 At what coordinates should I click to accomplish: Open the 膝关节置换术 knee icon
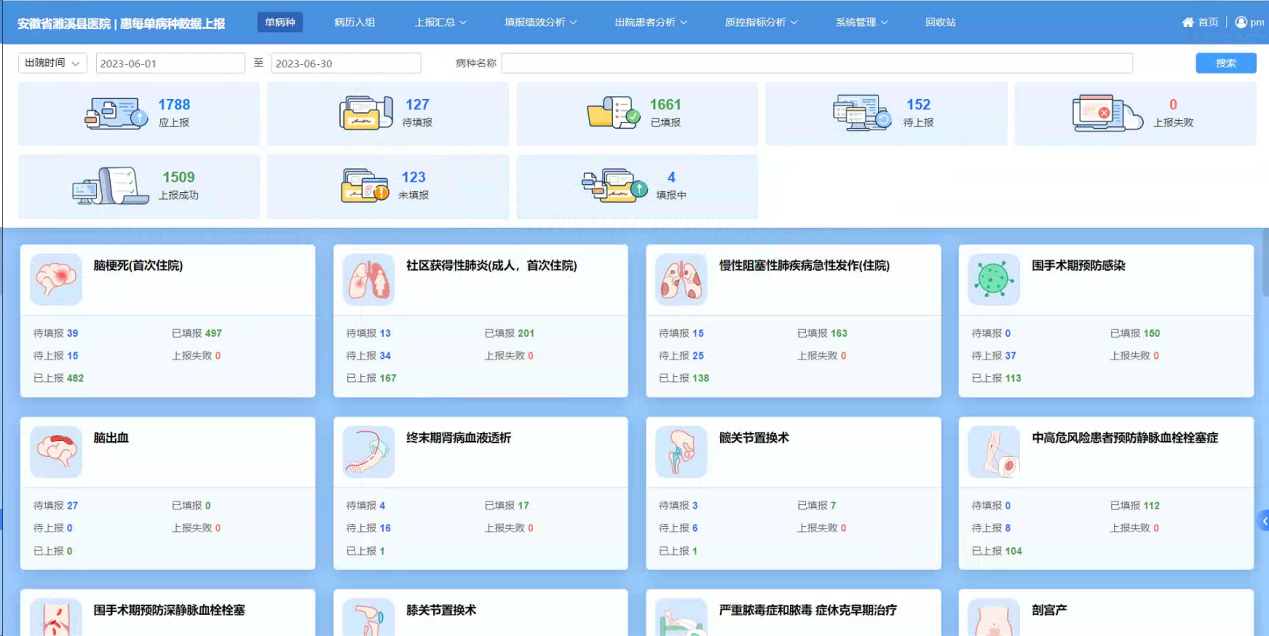(x=369, y=617)
